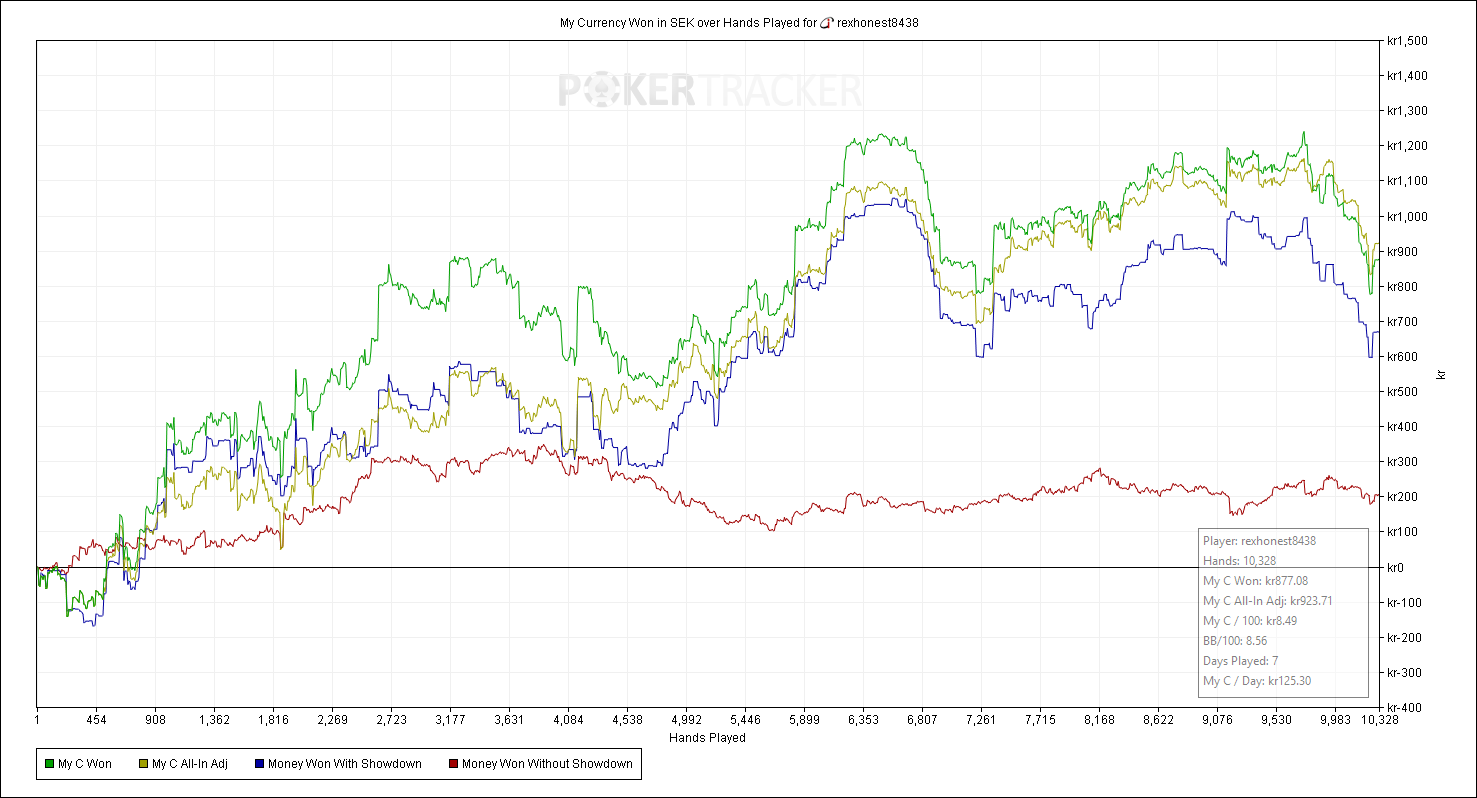
Task: Click the green My C Won legend swatch
Action: point(49,764)
